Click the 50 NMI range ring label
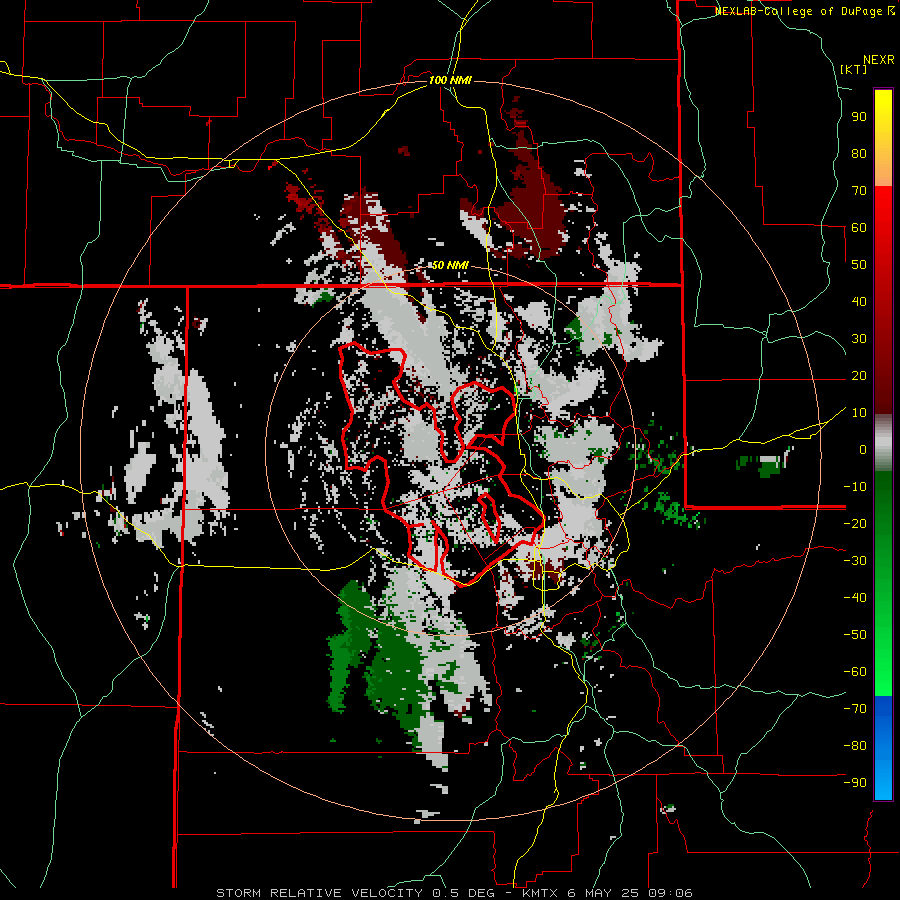This screenshot has width=900, height=900. tap(450, 265)
